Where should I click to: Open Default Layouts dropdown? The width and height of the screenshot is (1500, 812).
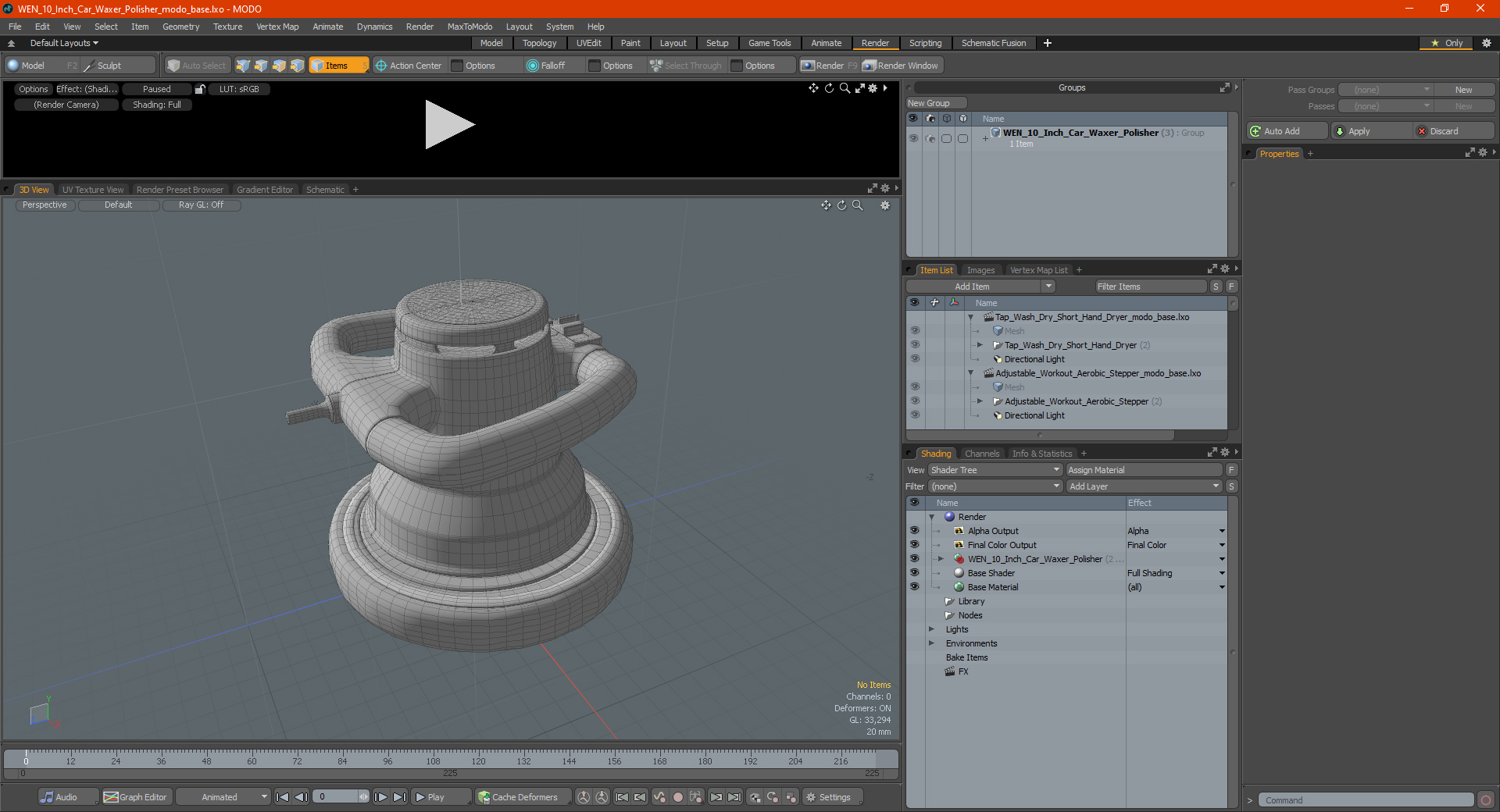(x=64, y=43)
